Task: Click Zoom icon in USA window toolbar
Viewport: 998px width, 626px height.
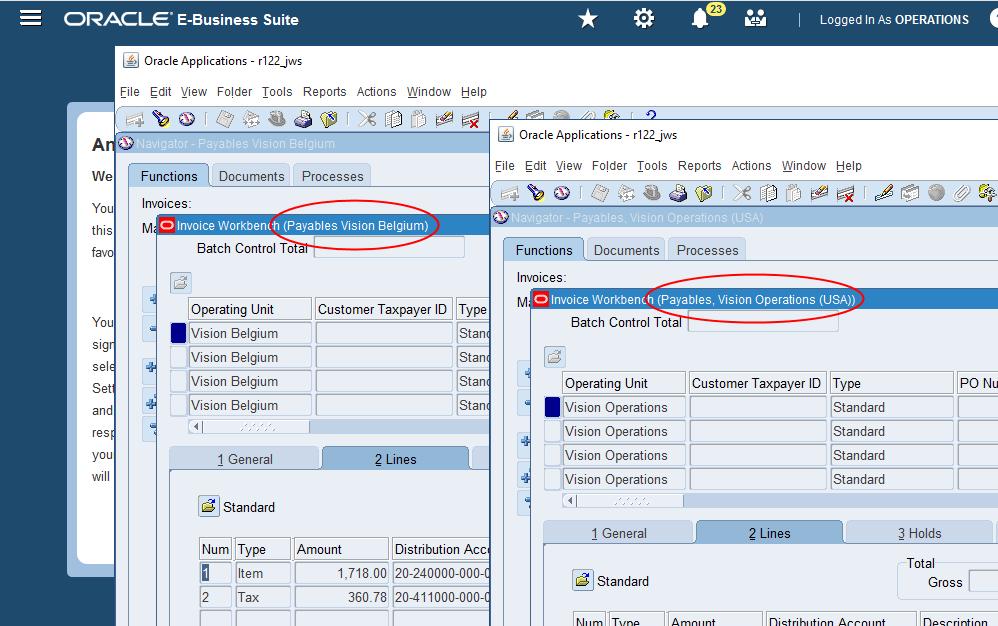Action: pos(910,193)
